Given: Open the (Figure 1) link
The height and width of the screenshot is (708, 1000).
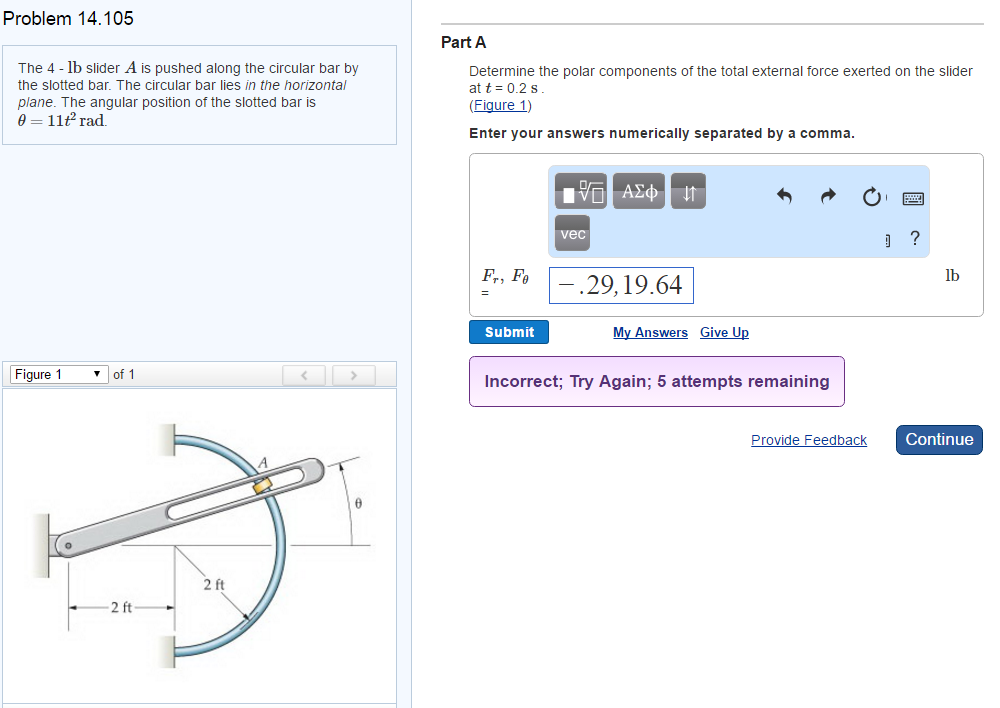Looking at the screenshot, I should tap(500, 105).
